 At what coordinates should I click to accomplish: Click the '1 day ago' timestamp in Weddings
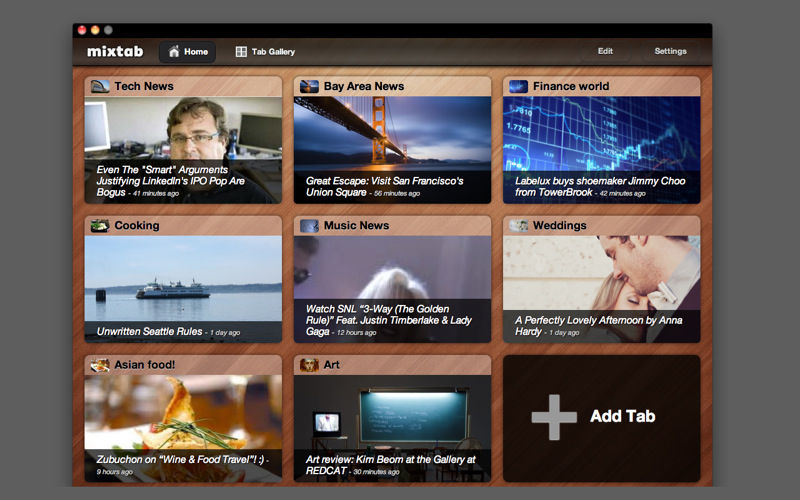(x=564, y=333)
